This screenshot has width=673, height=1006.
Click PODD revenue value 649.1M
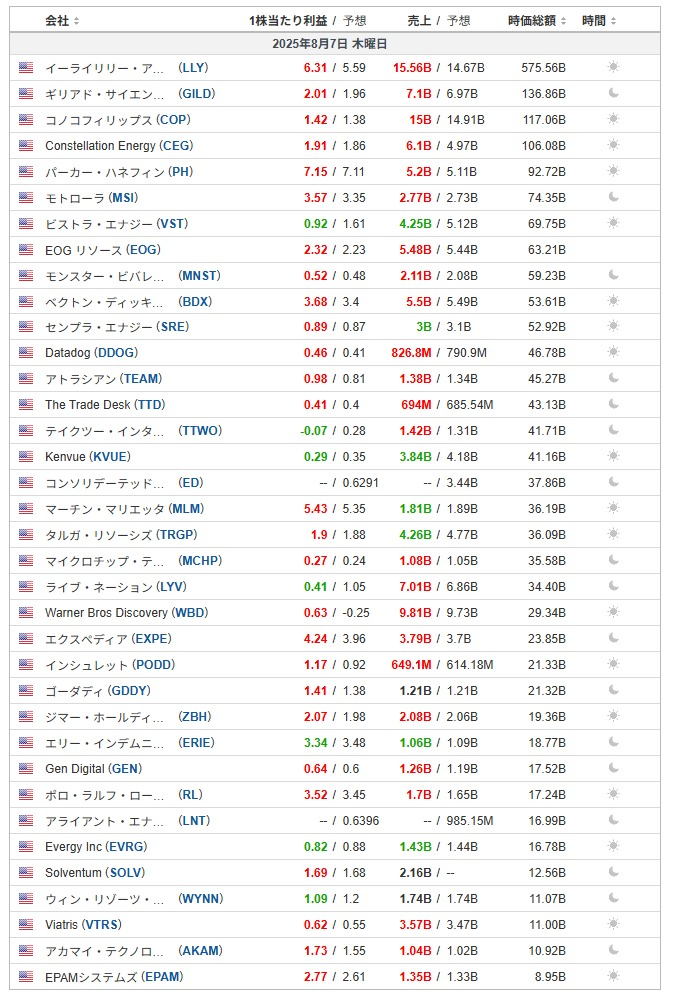click(x=411, y=665)
